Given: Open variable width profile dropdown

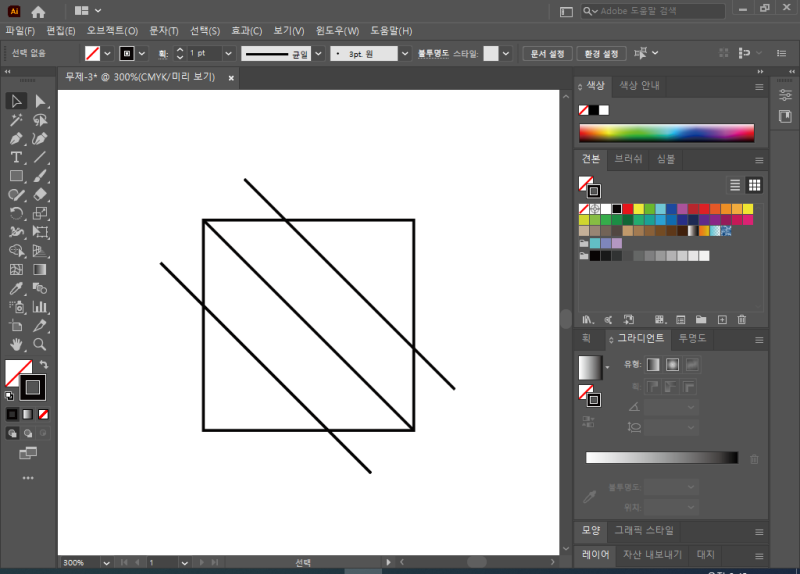Looking at the screenshot, I should pos(318,53).
